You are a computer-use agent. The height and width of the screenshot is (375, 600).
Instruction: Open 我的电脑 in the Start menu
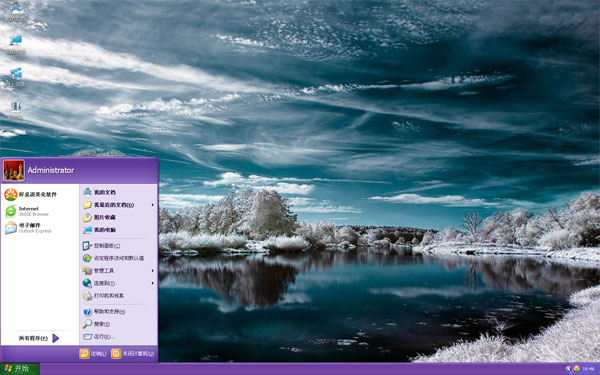tap(119, 230)
